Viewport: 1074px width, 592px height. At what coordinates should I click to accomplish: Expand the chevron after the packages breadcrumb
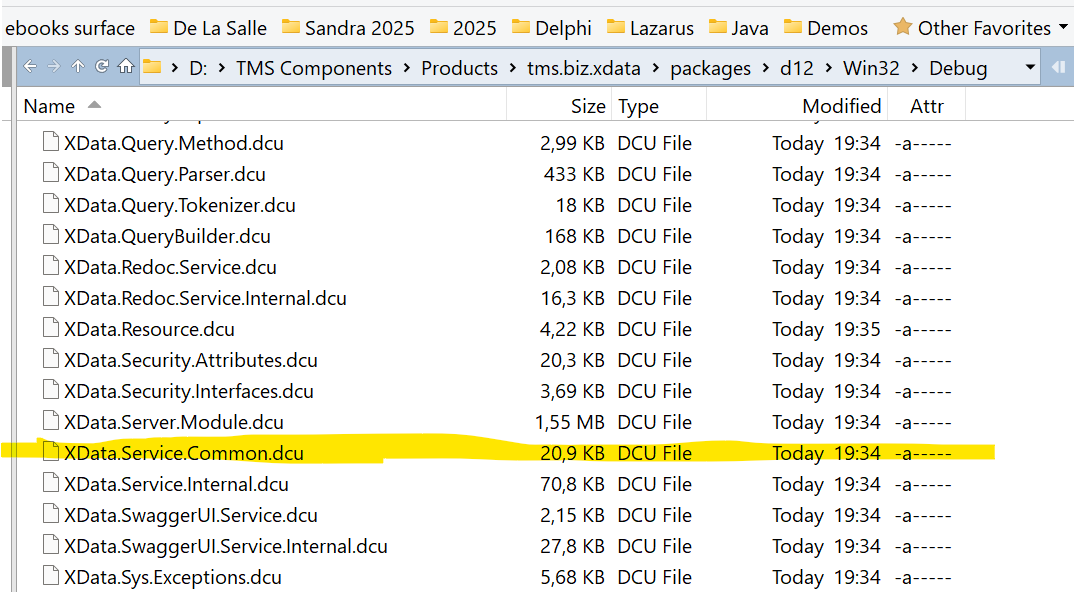766,68
